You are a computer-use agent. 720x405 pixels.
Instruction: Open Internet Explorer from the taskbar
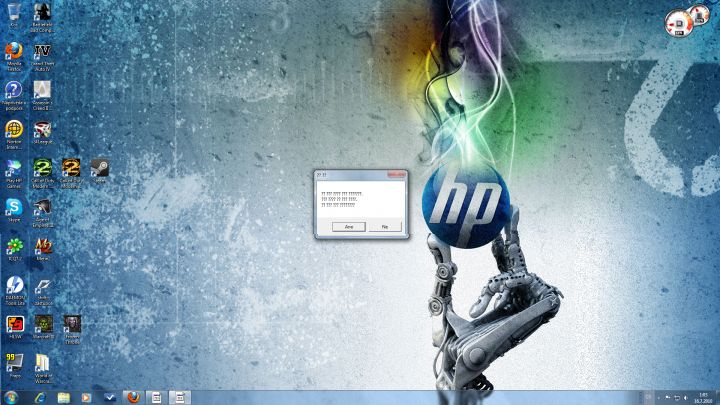pos(40,398)
